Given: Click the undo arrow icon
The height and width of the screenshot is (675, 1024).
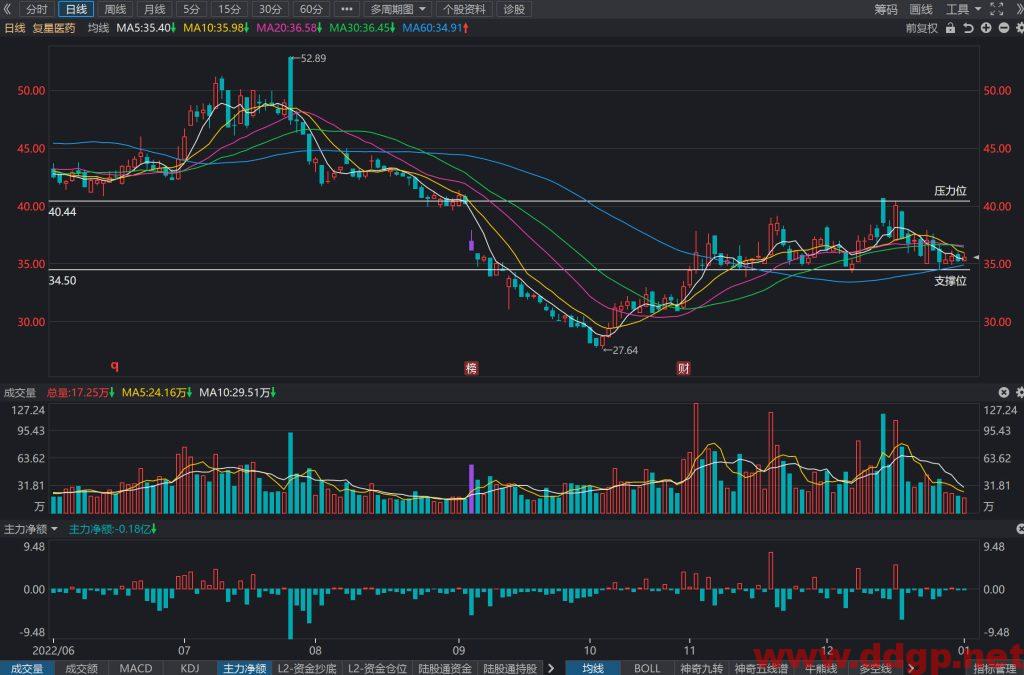Looking at the screenshot, I should [x=968, y=28].
